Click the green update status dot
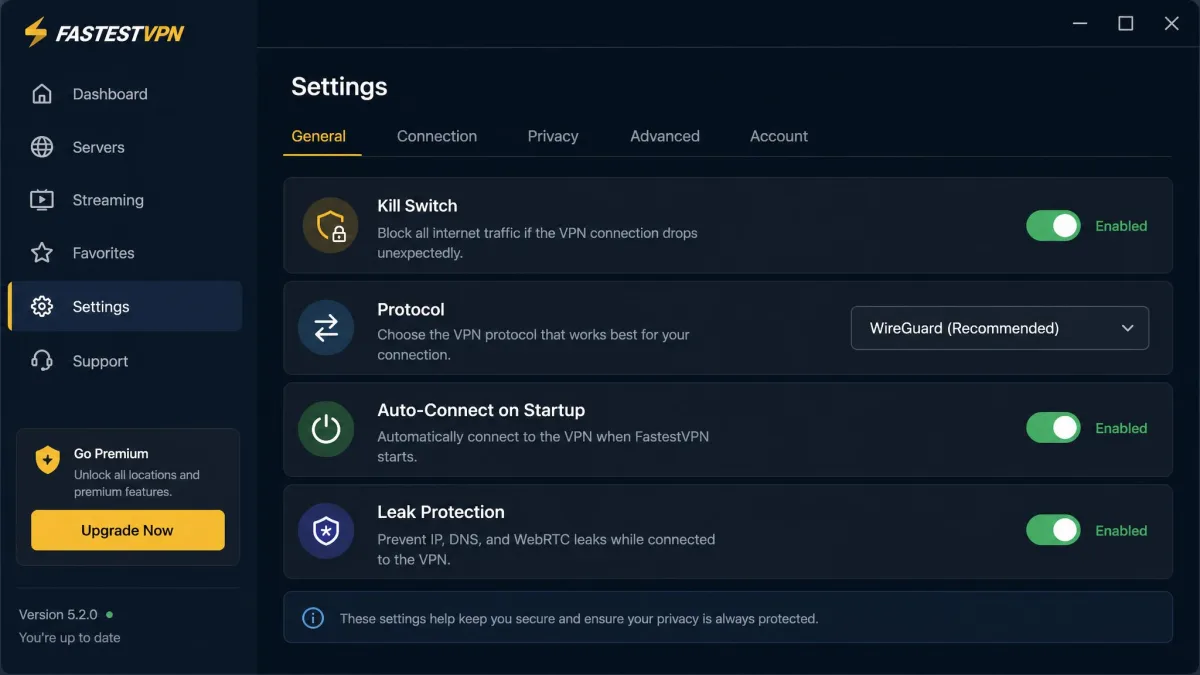The height and width of the screenshot is (675, 1200). (109, 614)
